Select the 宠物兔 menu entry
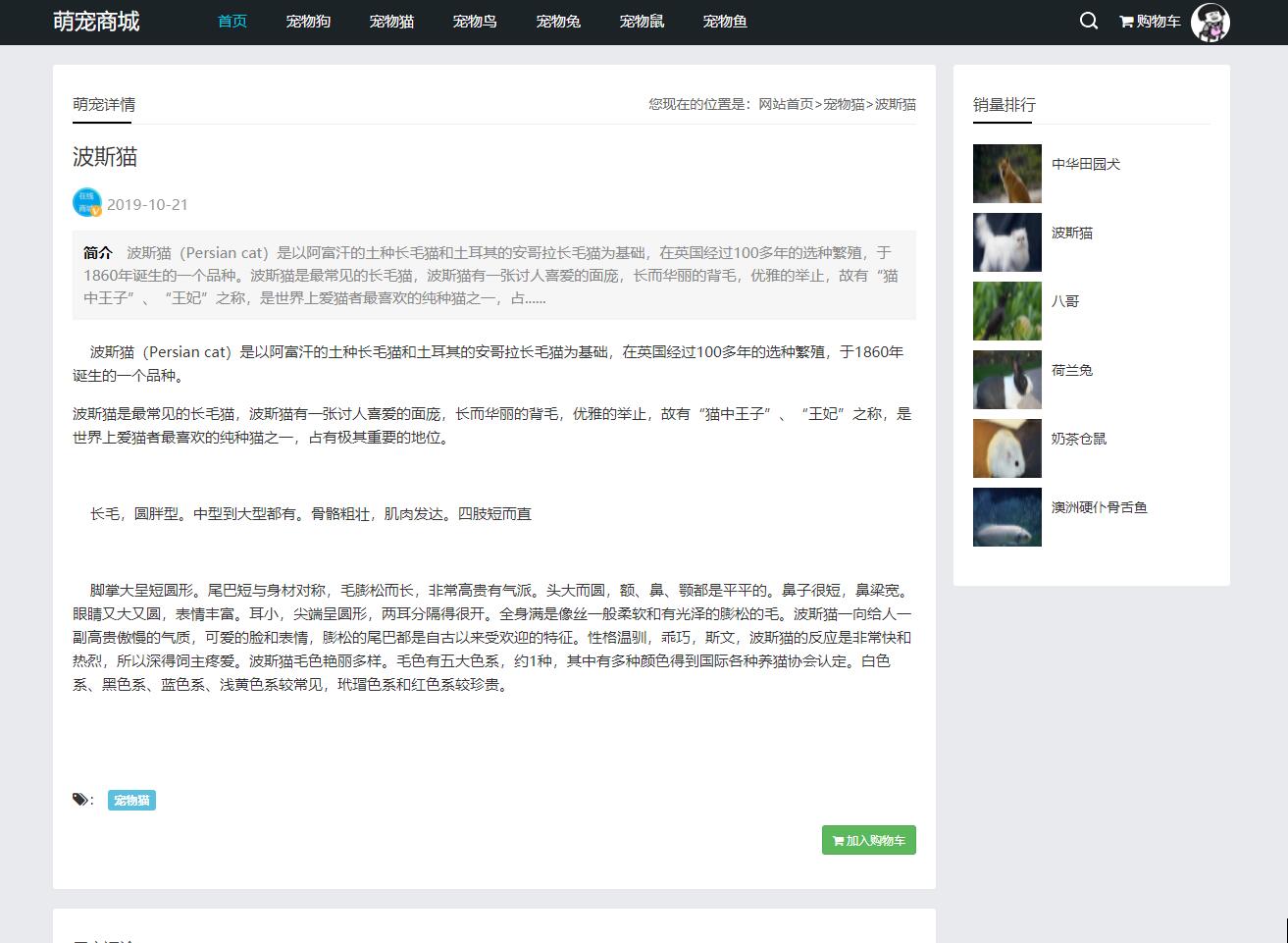The height and width of the screenshot is (943, 1288). click(x=558, y=21)
